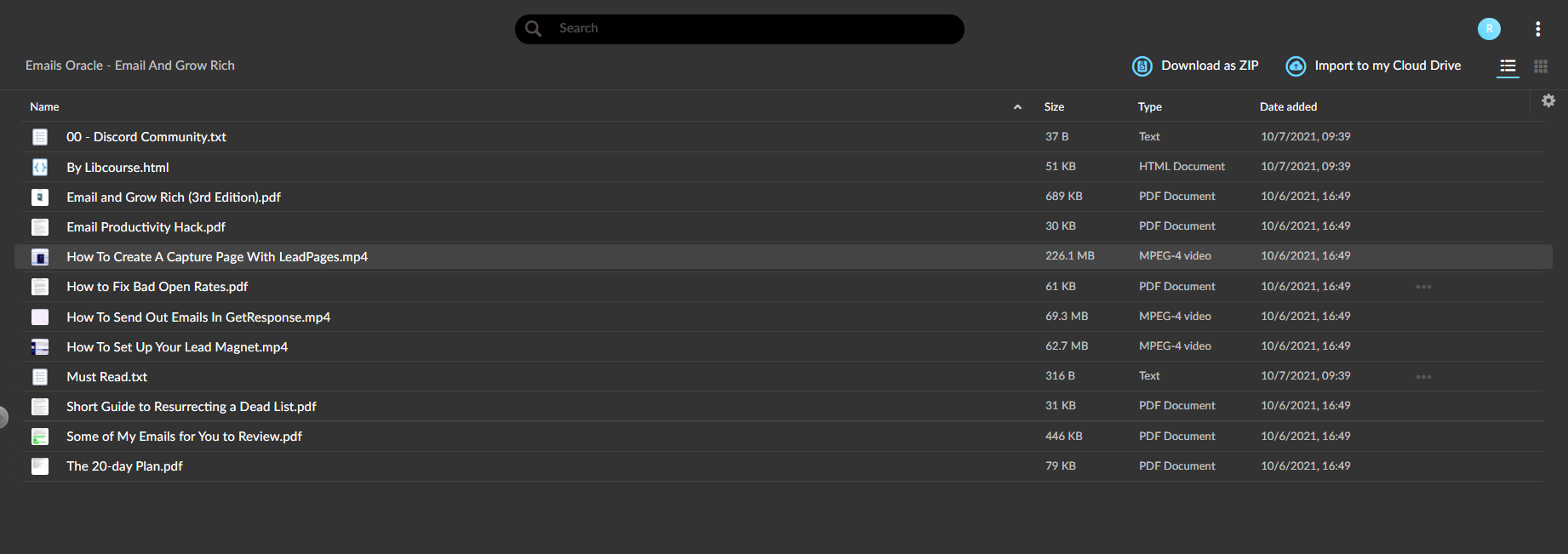The image size is (1568, 554).
Task: Select How To Set Up Your Lead Magnet thumbnail
Action: point(40,347)
